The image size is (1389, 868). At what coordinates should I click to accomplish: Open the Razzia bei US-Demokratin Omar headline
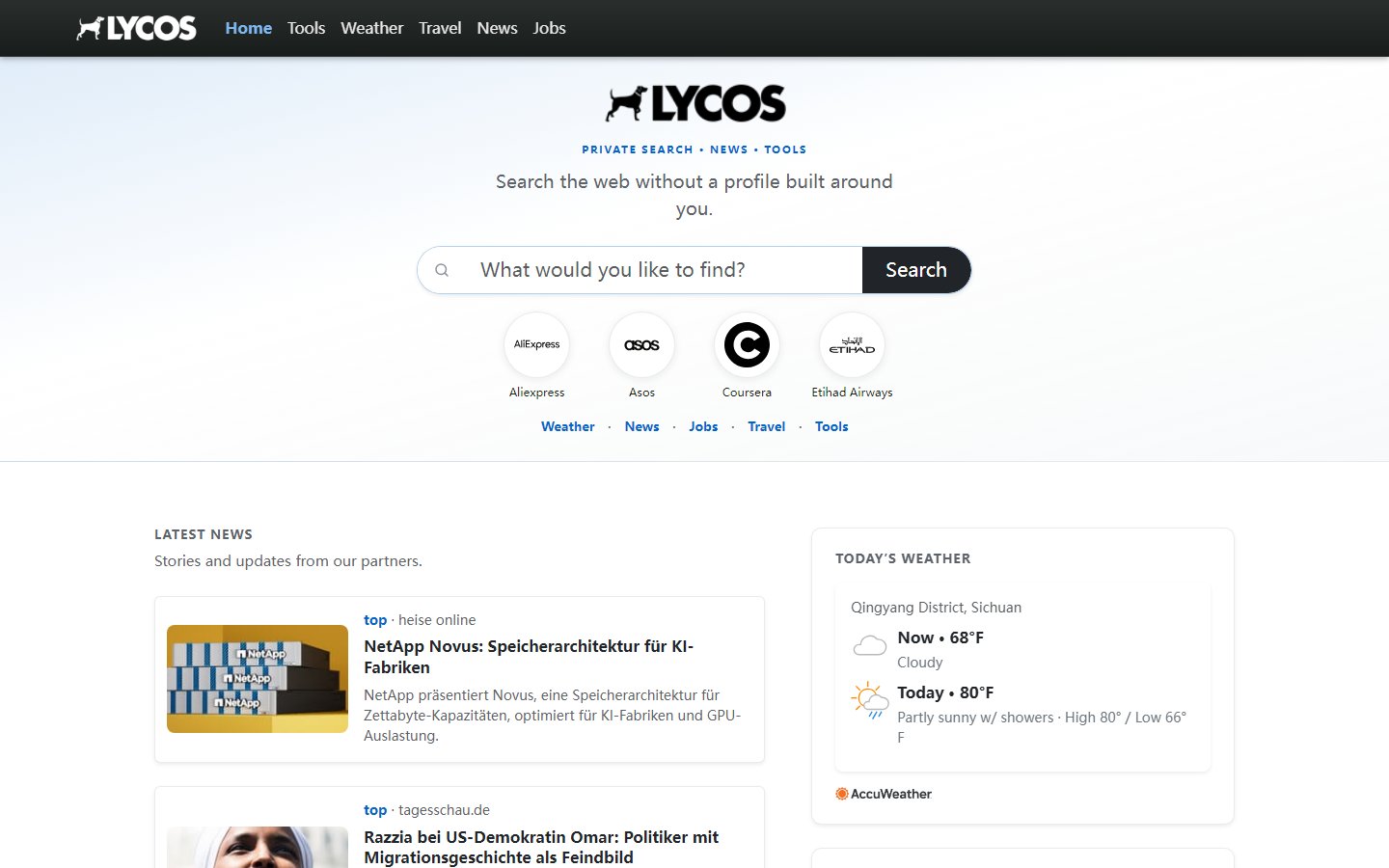click(x=541, y=847)
